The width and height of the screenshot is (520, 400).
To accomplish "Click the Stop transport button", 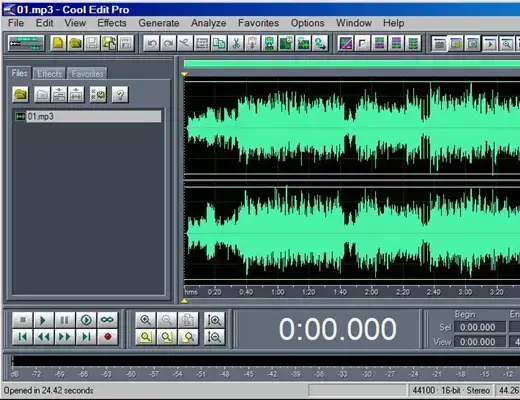I will (22, 320).
